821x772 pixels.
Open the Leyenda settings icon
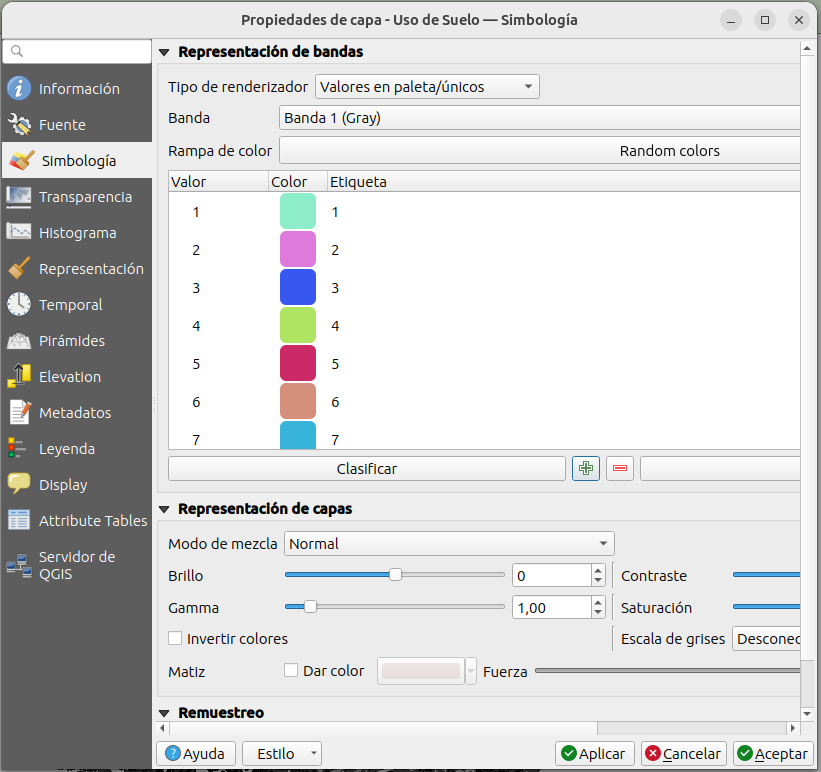19,448
